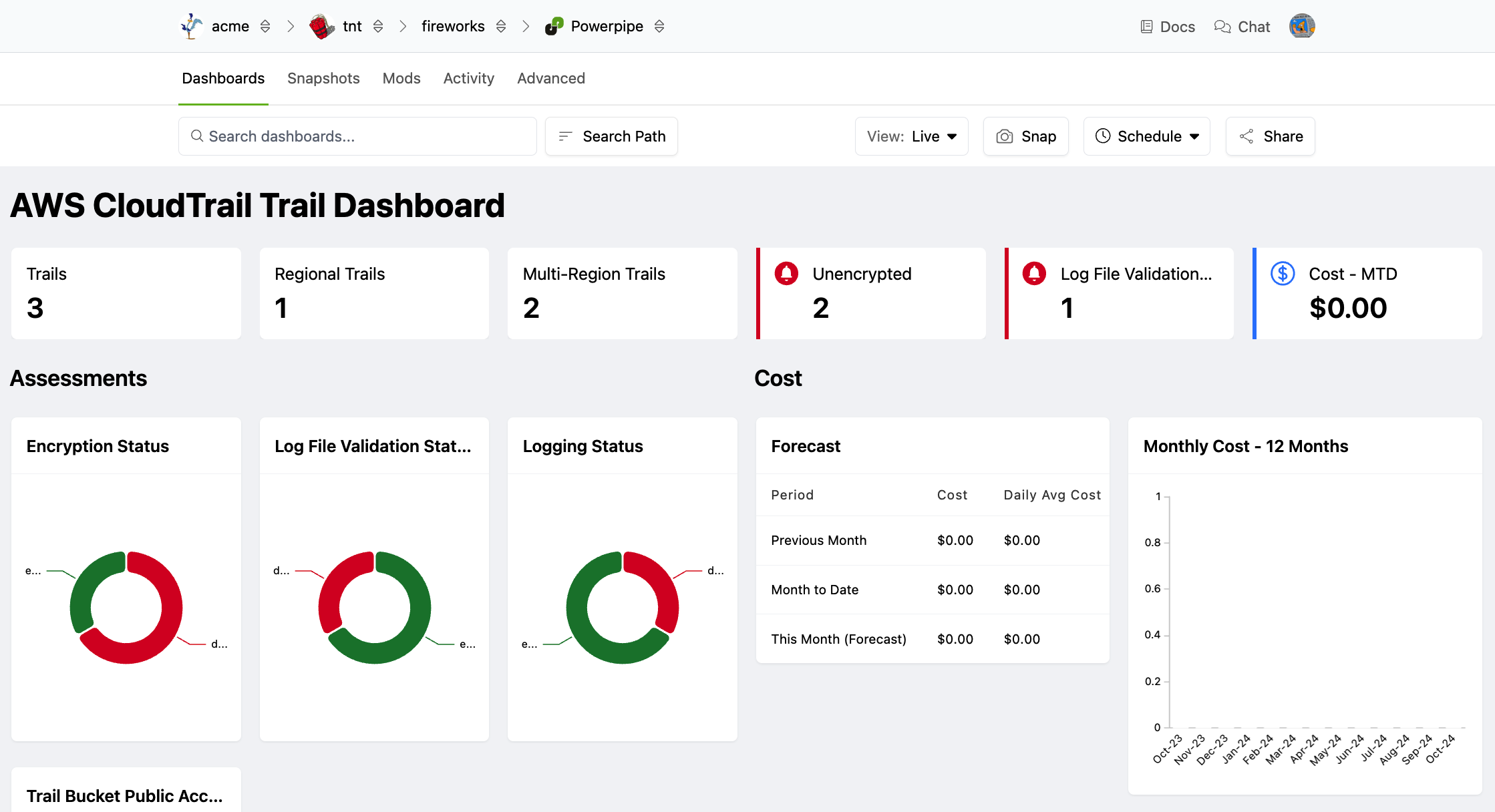Image resolution: width=1495 pixels, height=812 pixels.
Task: Open the View: Live dropdown
Action: [911, 136]
